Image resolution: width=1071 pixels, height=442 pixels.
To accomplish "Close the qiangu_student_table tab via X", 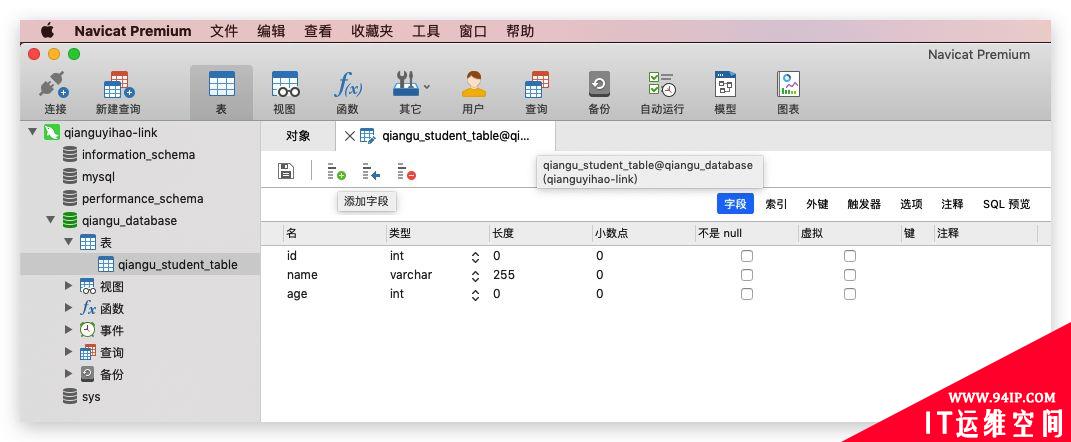I will pos(349,136).
